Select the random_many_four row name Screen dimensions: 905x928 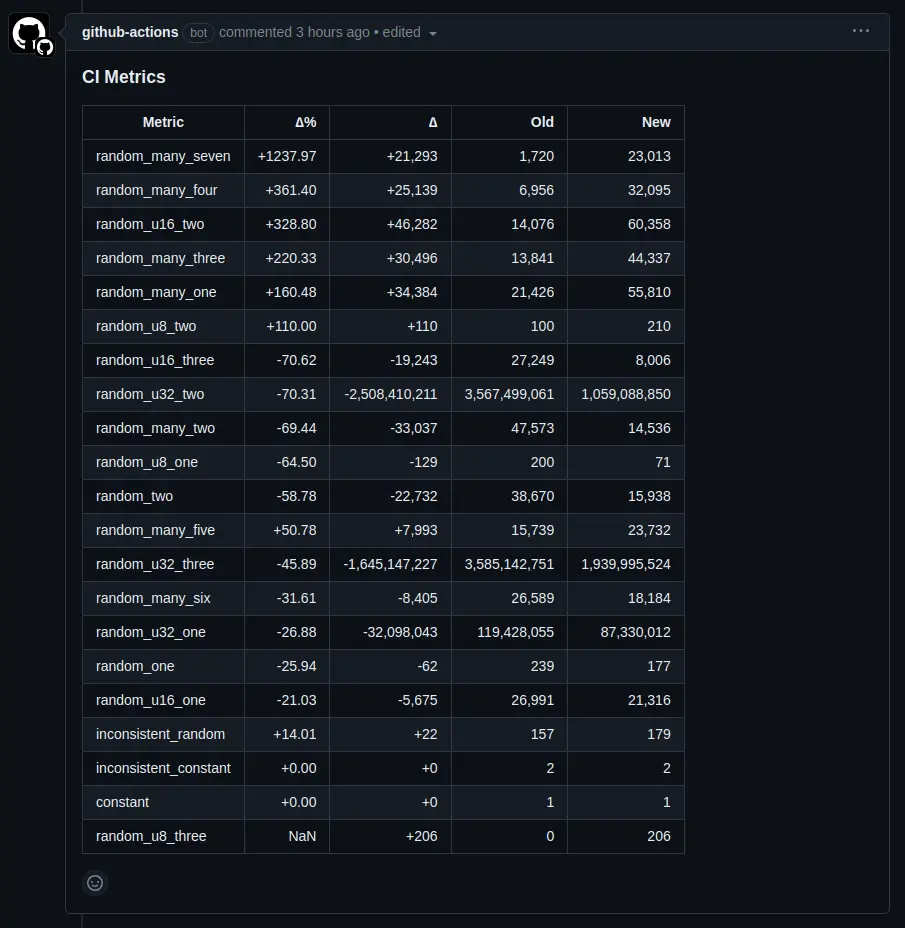pos(156,190)
